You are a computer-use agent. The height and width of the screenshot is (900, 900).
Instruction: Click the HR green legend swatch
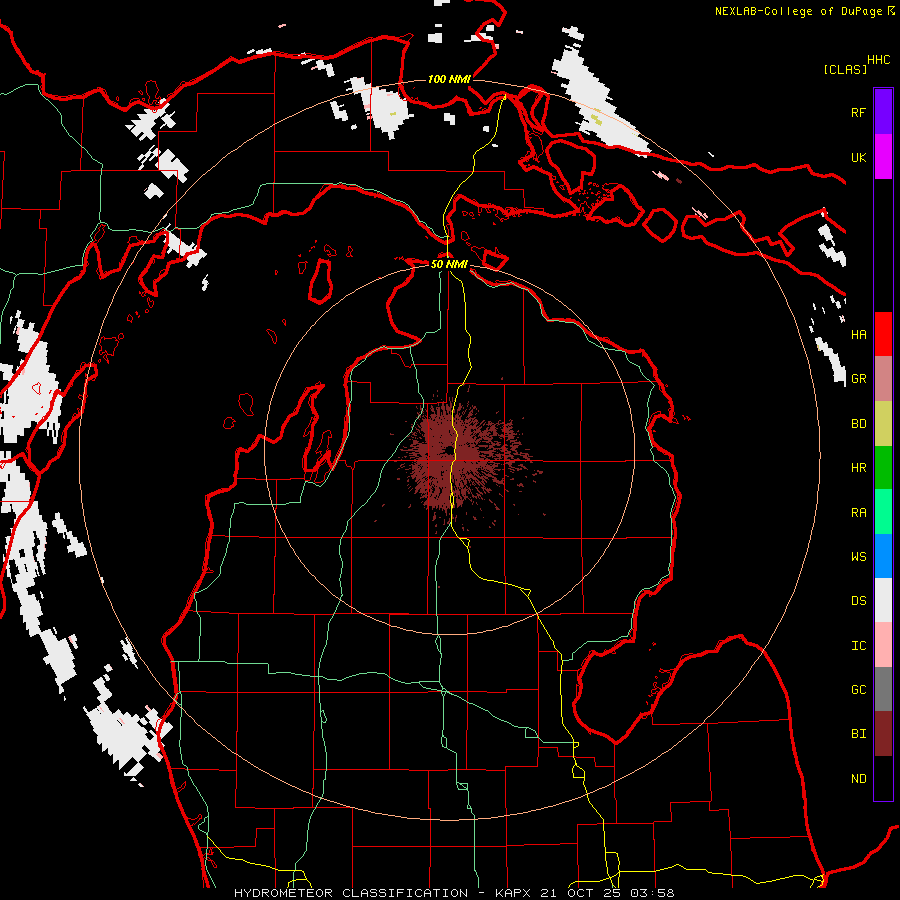point(883,467)
